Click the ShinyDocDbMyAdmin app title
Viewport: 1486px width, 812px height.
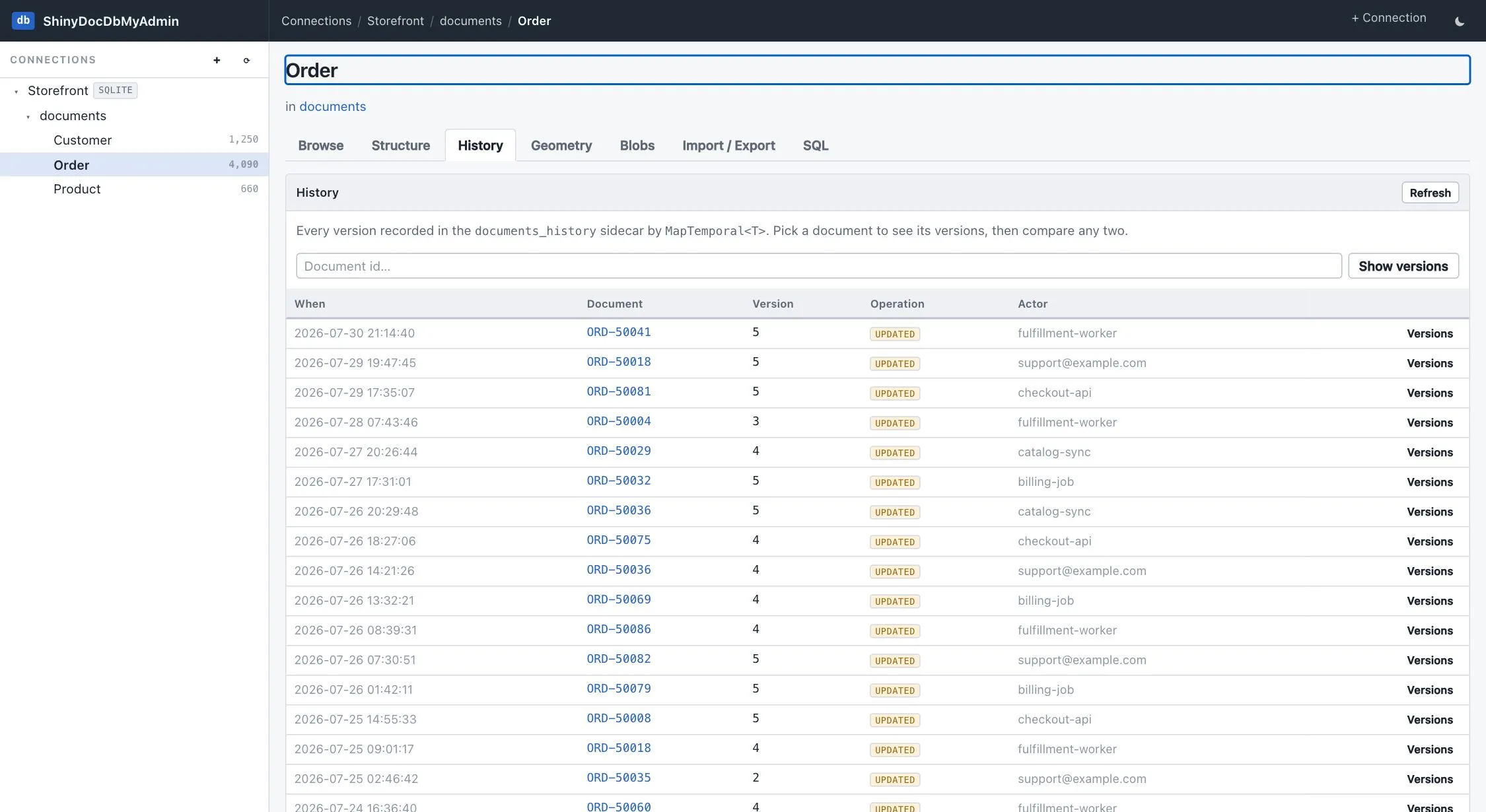click(x=111, y=21)
